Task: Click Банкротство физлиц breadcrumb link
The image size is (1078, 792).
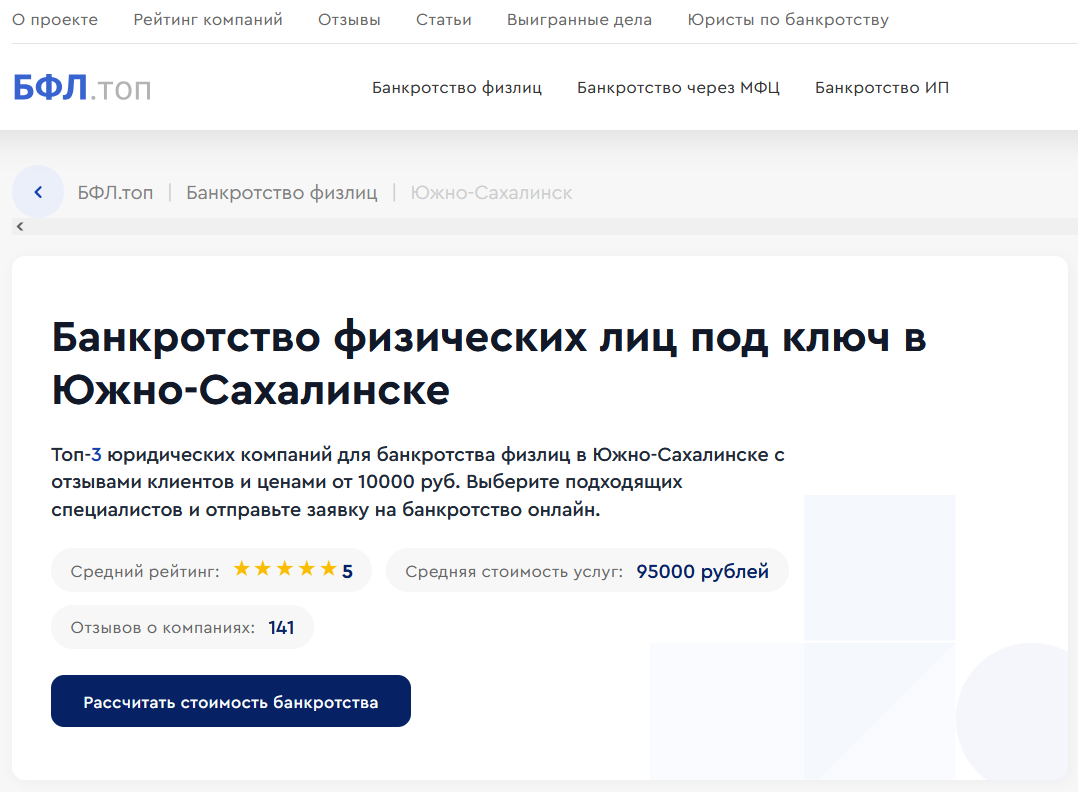Action: click(282, 192)
